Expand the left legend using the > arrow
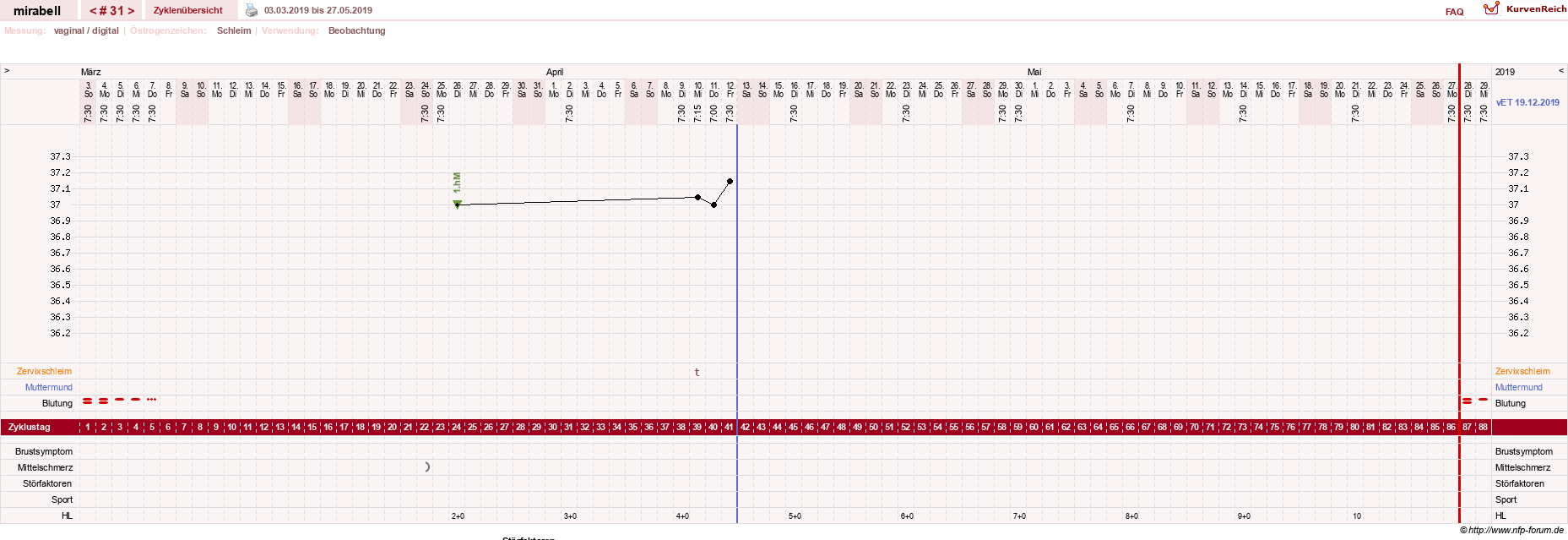The width and height of the screenshot is (1568, 540). pyautogui.click(x=7, y=70)
